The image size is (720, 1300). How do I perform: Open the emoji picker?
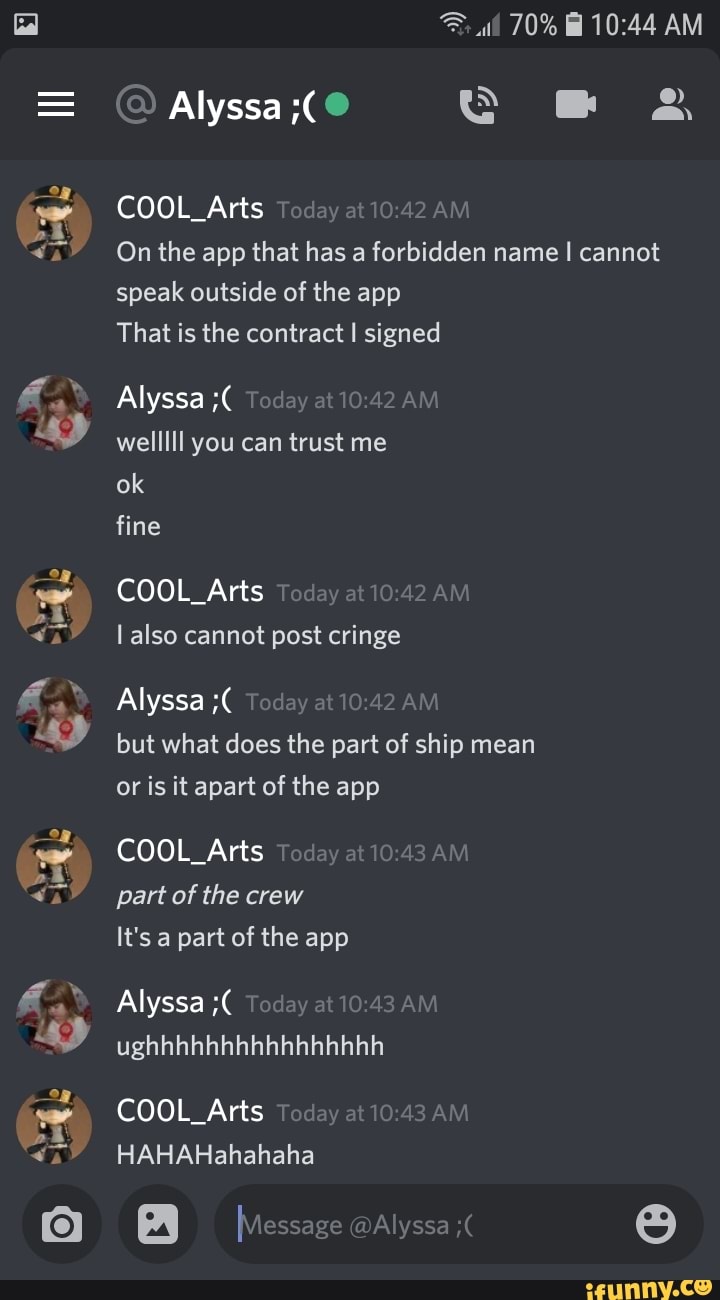tap(656, 1224)
